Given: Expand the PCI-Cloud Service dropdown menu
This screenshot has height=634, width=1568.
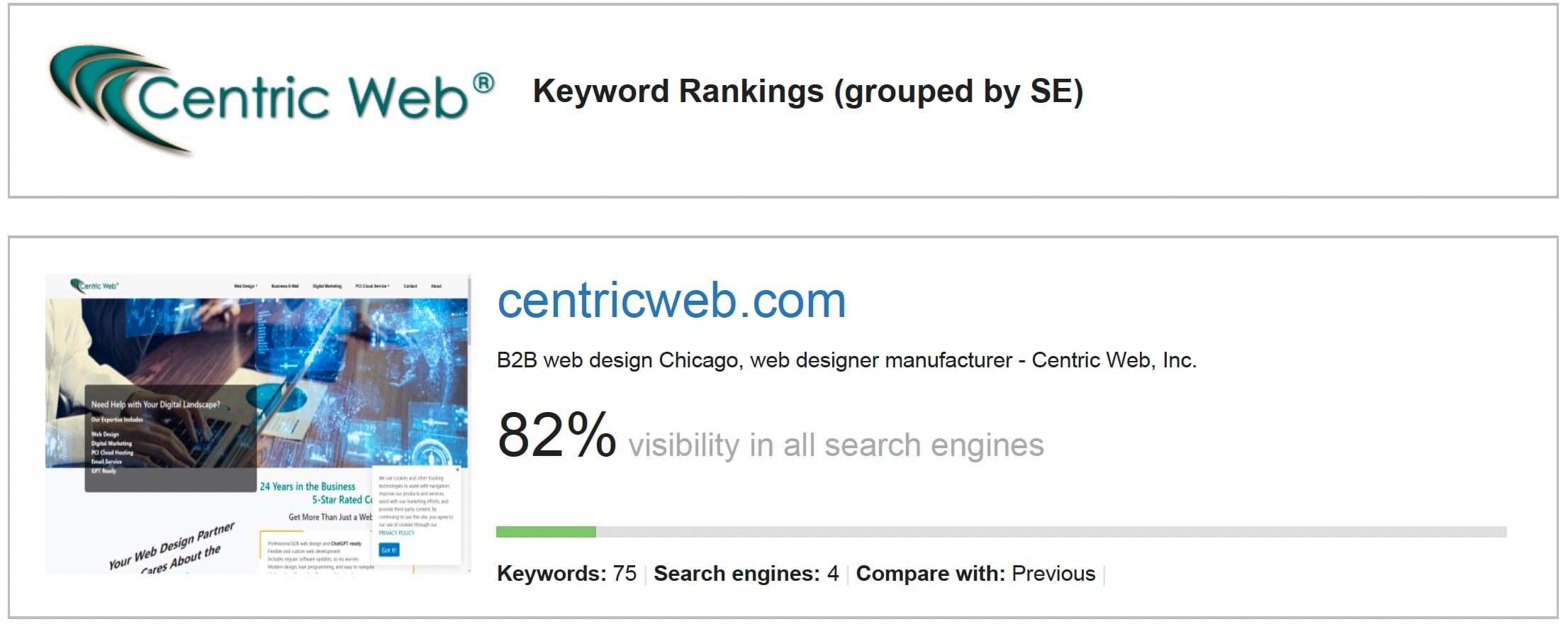Looking at the screenshot, I should pos(372,286).
